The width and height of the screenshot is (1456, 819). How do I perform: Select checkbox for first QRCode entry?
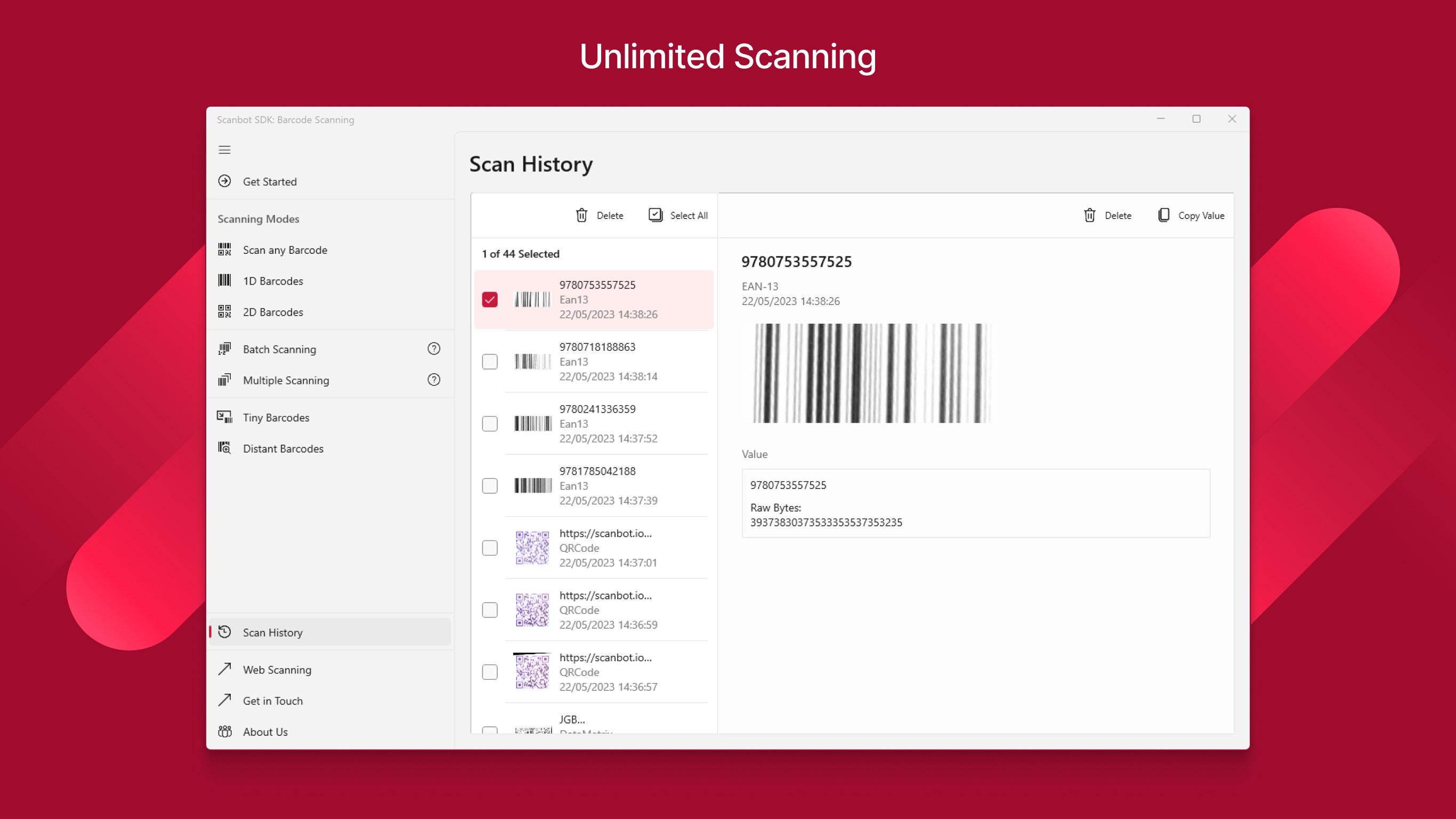pyautogui.click(x=489, y=548)
